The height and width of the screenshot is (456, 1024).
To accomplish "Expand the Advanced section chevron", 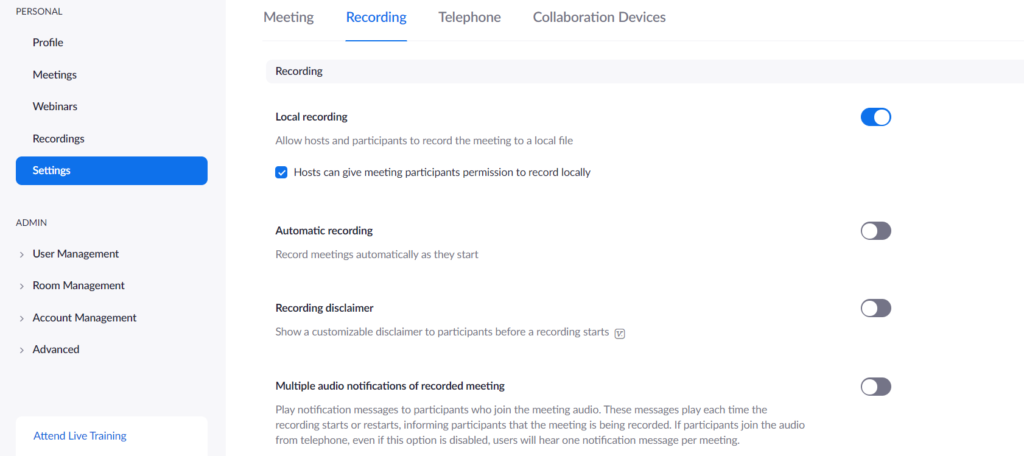I will click(x=22, y=350).
